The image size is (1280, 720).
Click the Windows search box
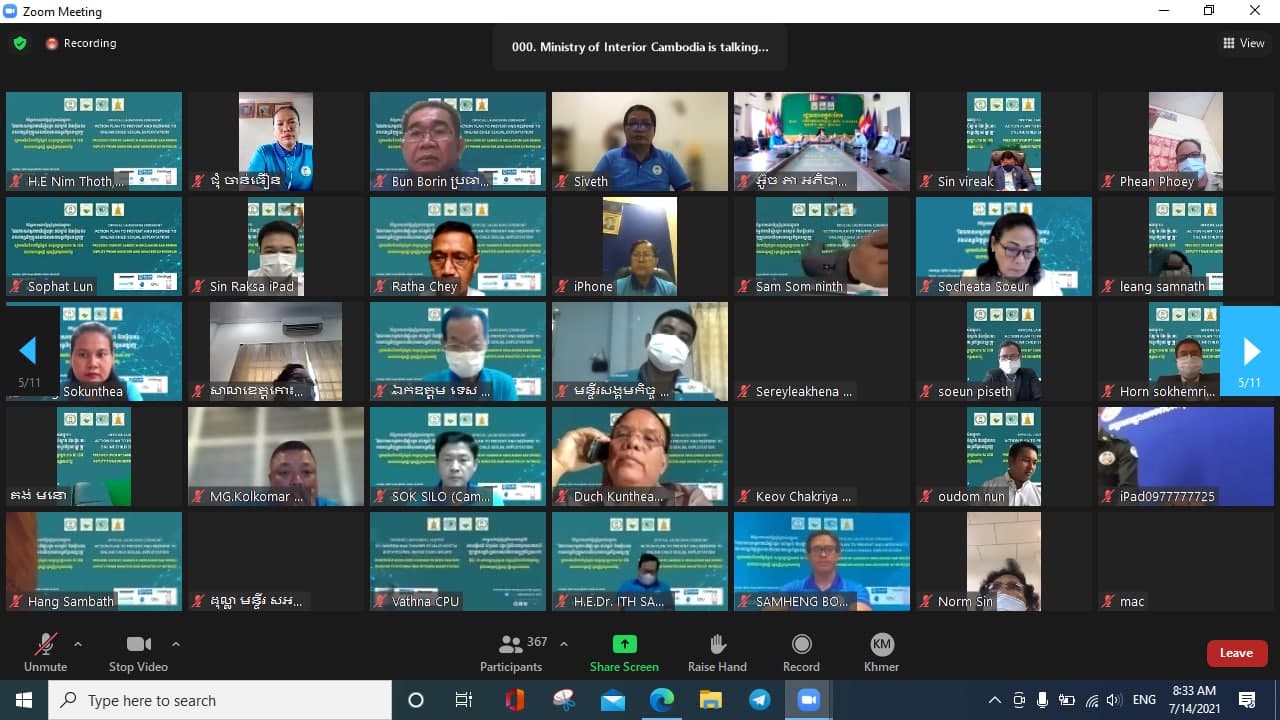[x=220, y=700]
